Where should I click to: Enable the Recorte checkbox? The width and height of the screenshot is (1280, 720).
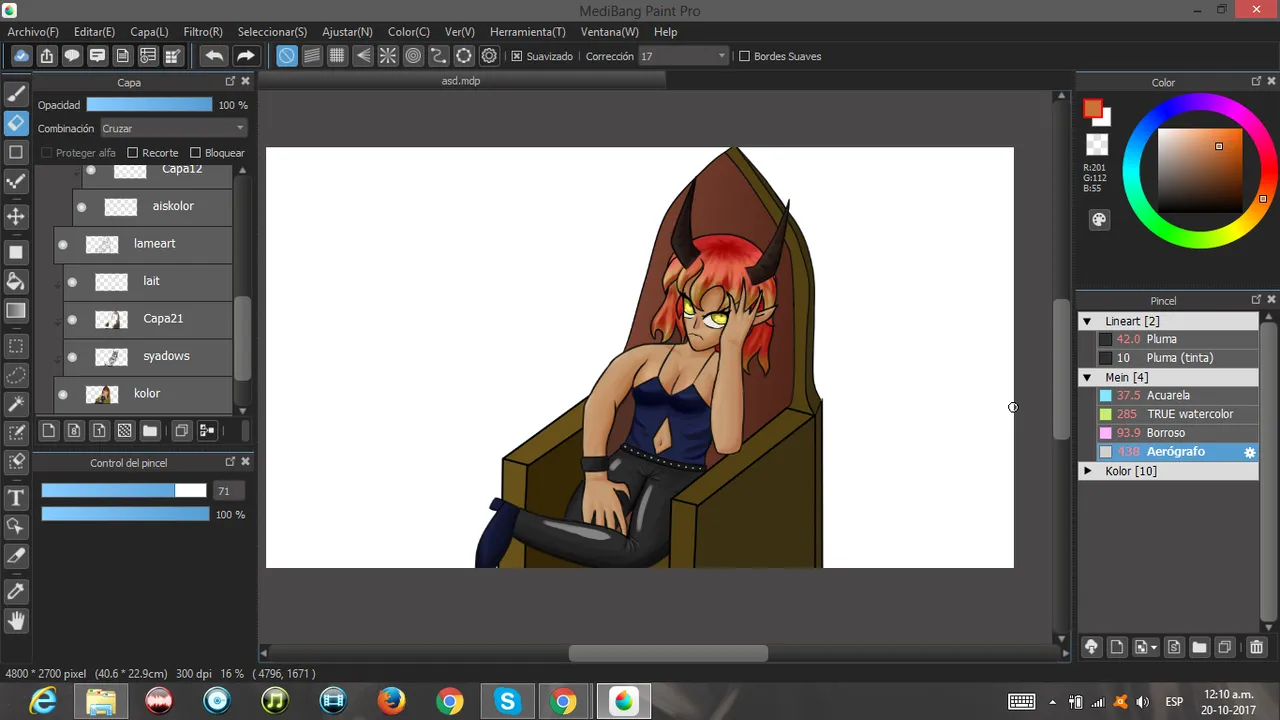coord(132,153)
